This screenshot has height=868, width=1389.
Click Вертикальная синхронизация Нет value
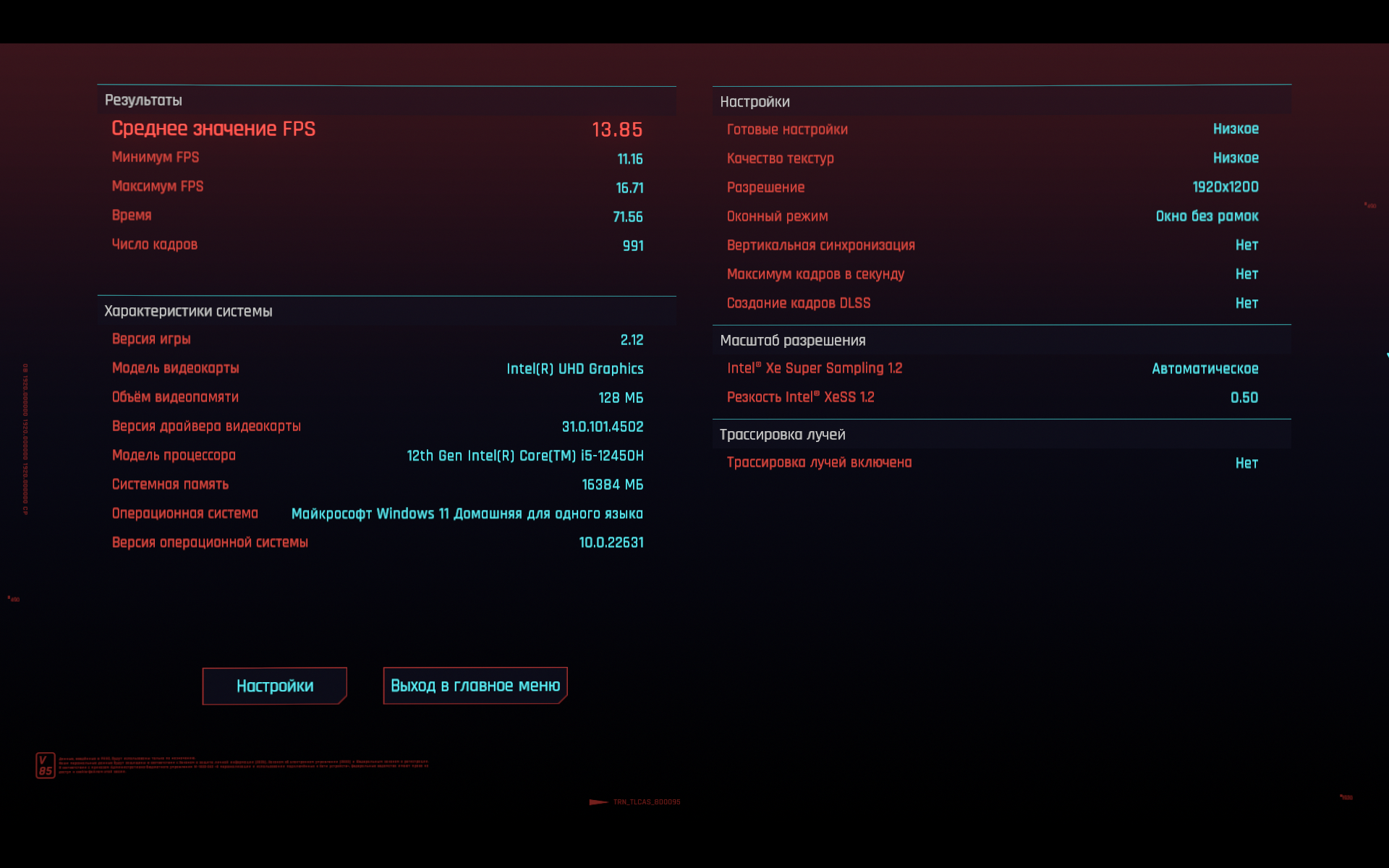pos(1246,245)
